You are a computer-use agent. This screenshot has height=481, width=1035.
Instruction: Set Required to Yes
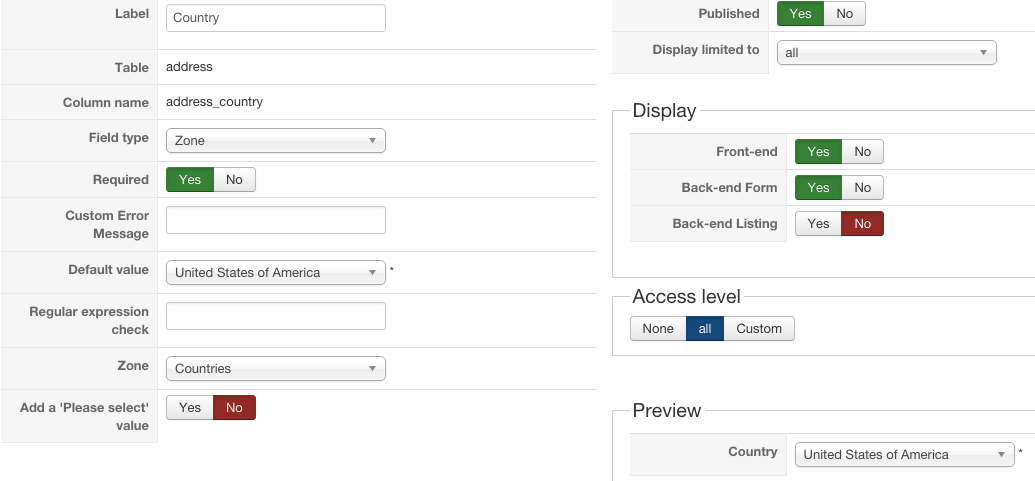pos(190,180)
